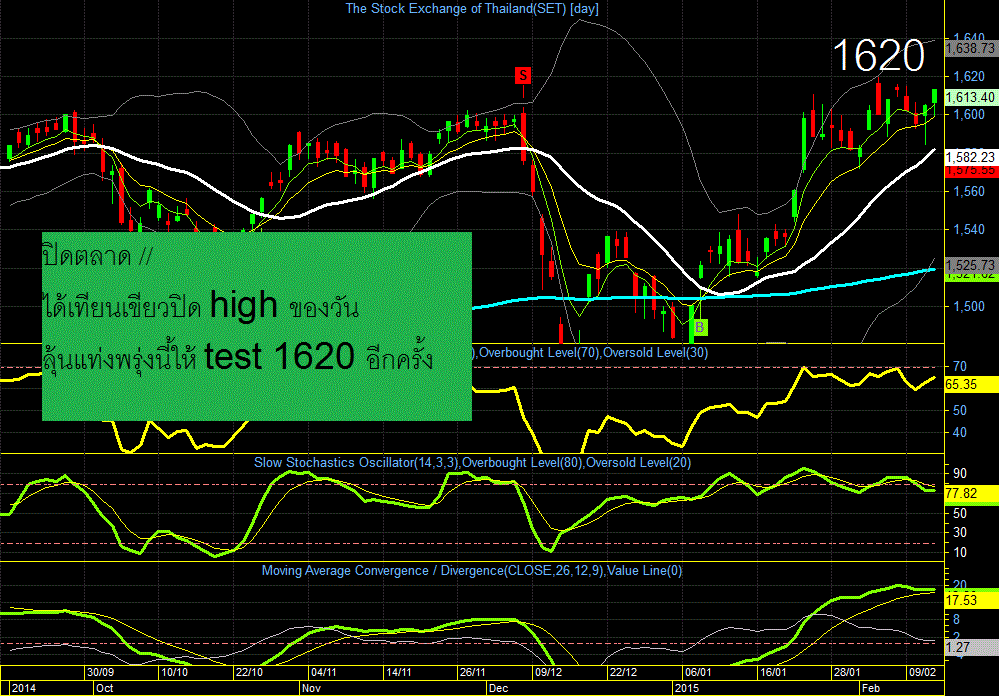This screenshot has height=696, width=999.
Task: Click the 04/11 date on time axis
Action: point(324,672)
